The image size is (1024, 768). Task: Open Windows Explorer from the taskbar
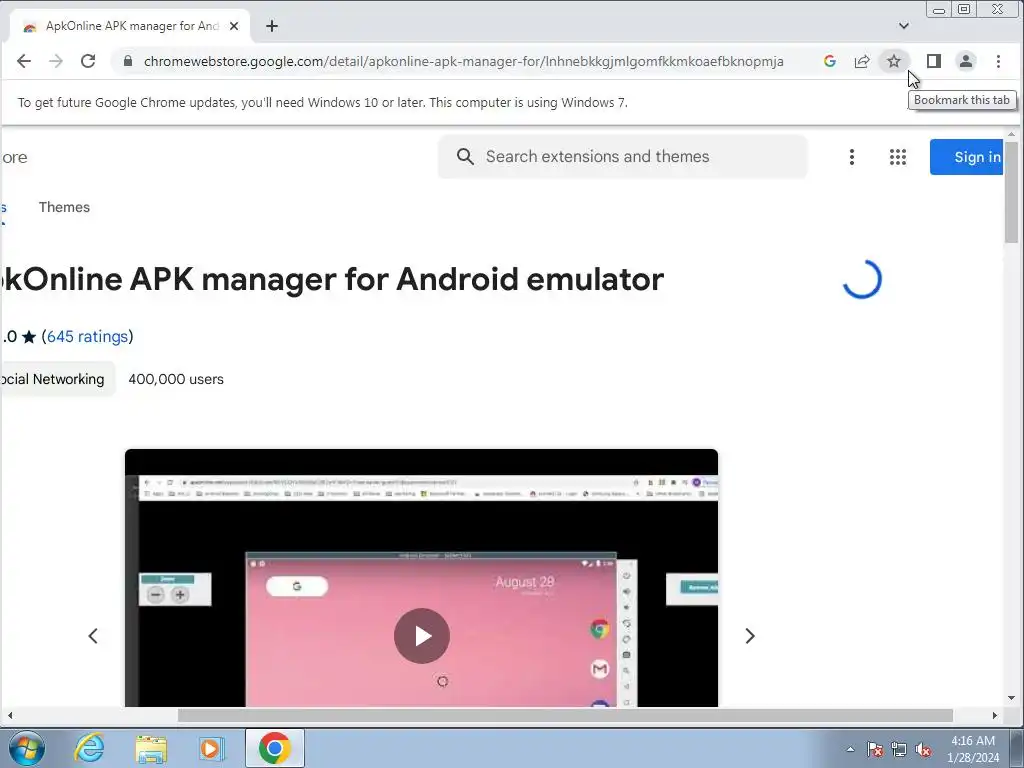[x=151, y=748]
